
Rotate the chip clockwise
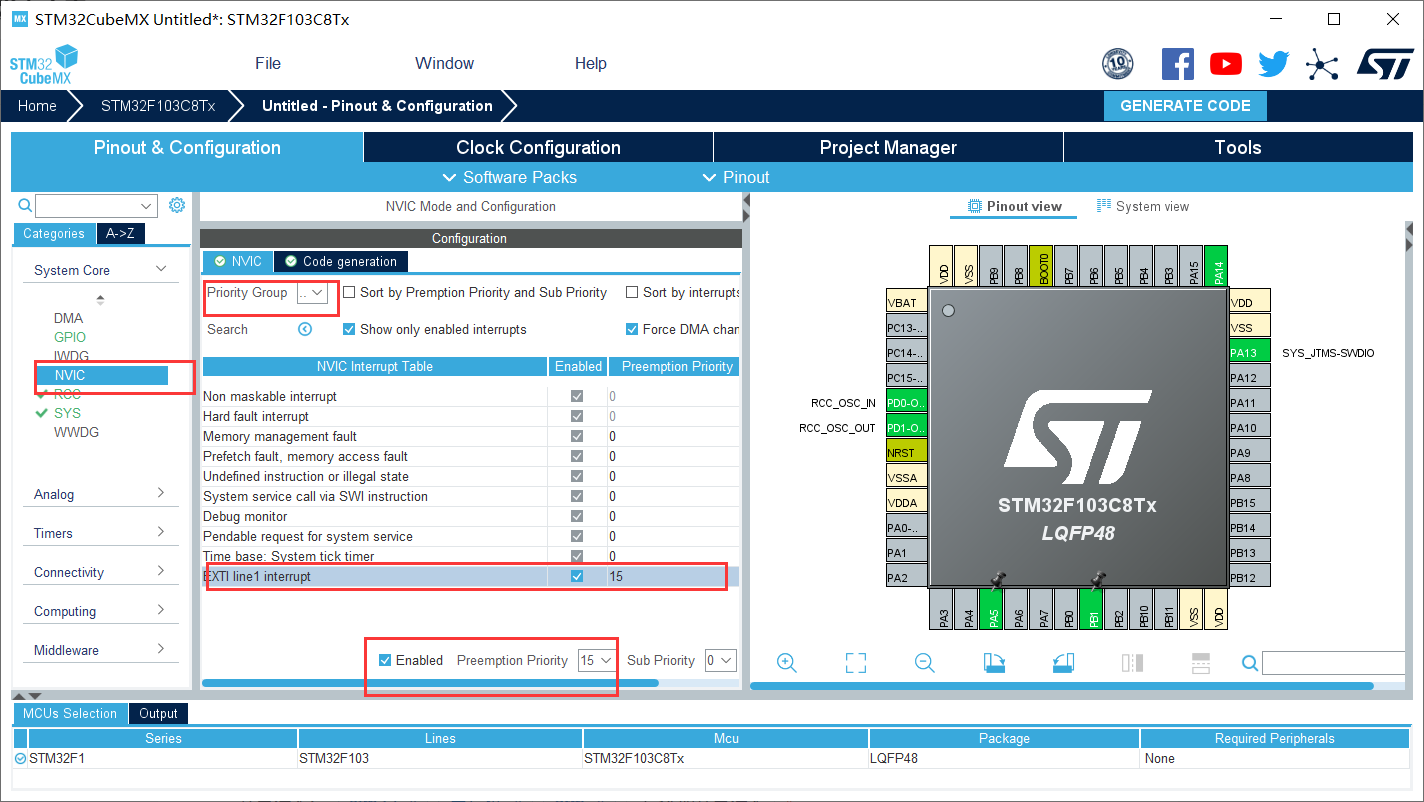(x=994, y=662)
